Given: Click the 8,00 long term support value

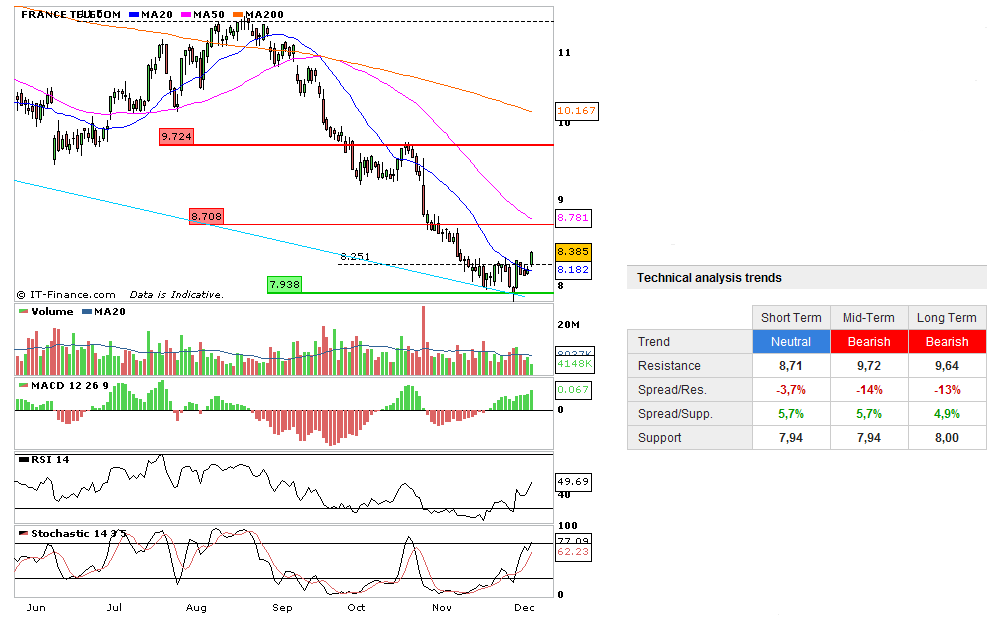Looking at the screenshot, I should [947, 438].
